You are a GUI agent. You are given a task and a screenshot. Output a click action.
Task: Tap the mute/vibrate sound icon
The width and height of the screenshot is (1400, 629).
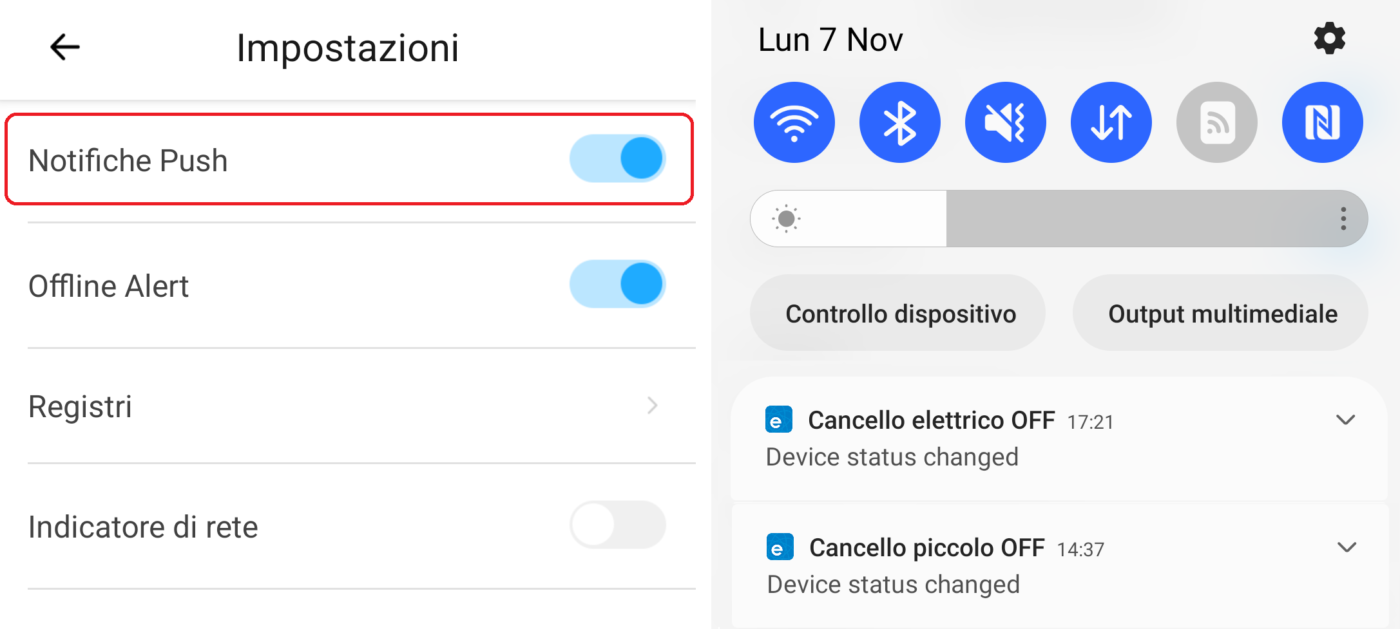tap(1005, 122)
